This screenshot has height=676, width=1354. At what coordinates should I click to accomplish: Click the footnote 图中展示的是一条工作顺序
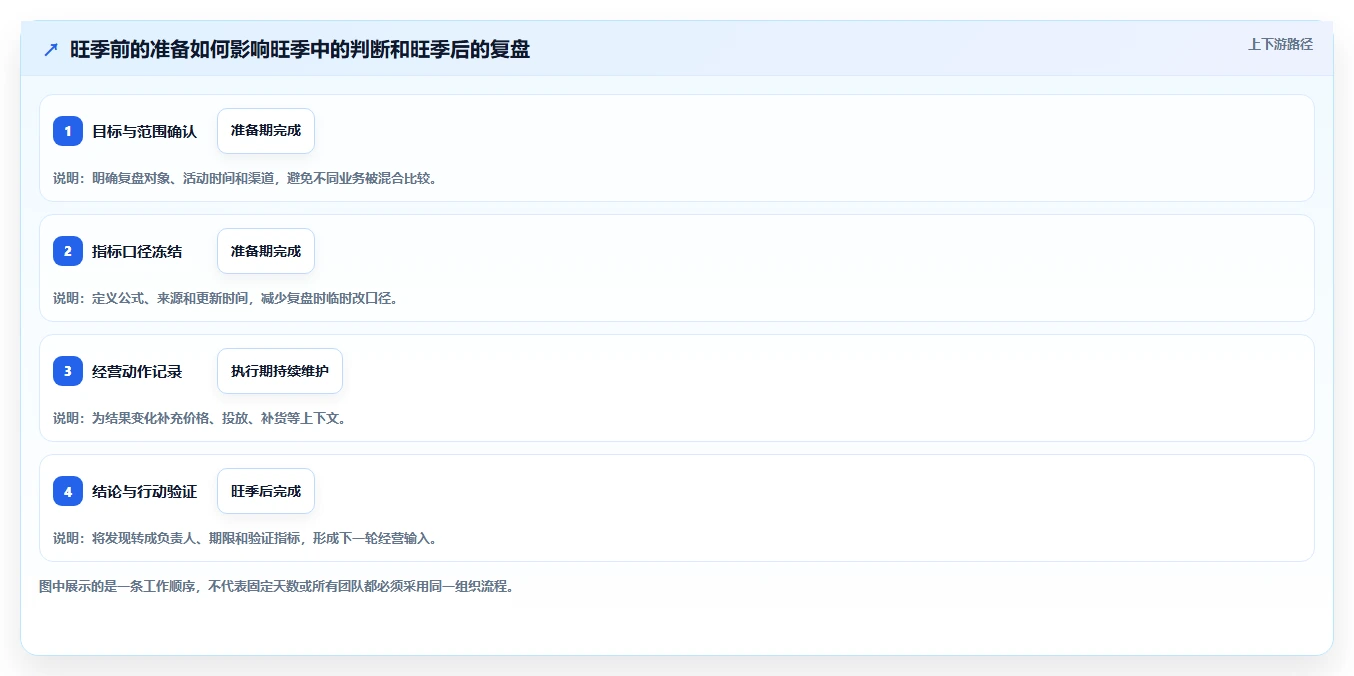coord(277,586)
